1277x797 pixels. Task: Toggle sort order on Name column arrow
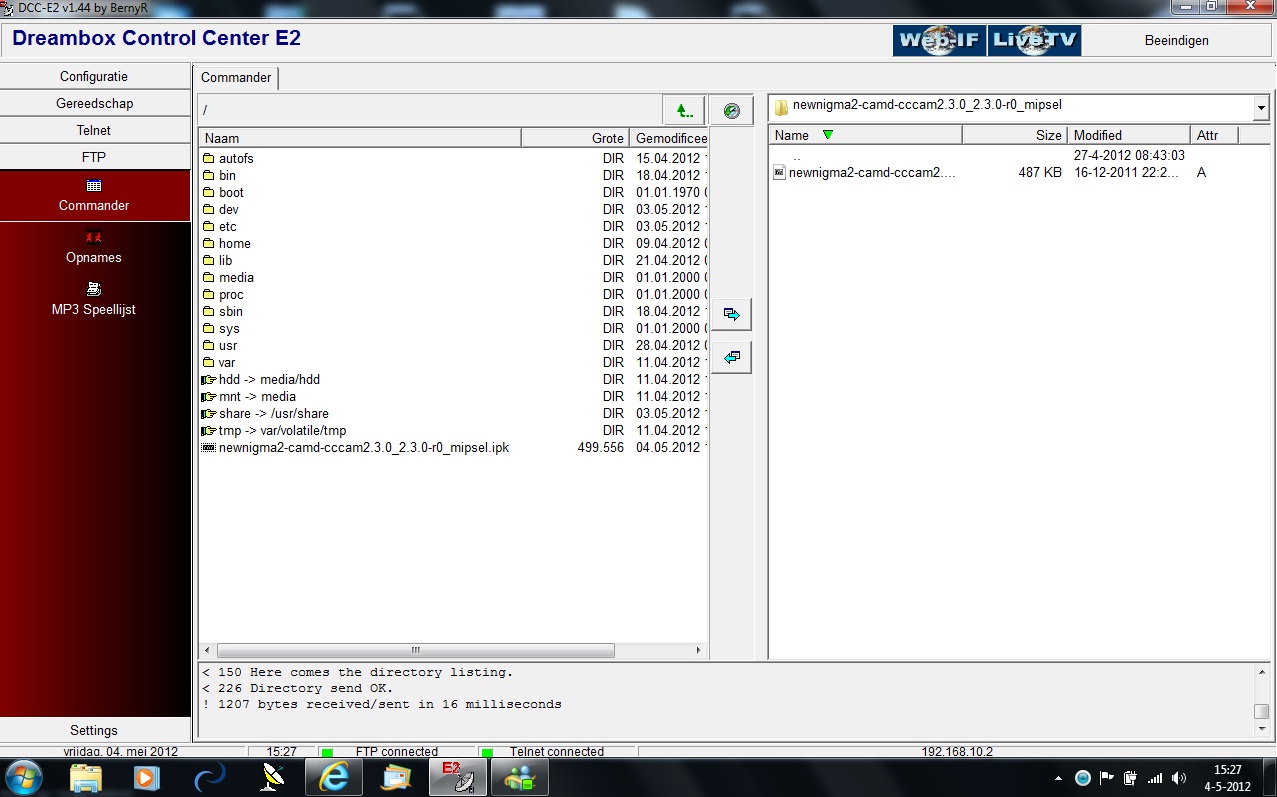[x=827, y=135]
